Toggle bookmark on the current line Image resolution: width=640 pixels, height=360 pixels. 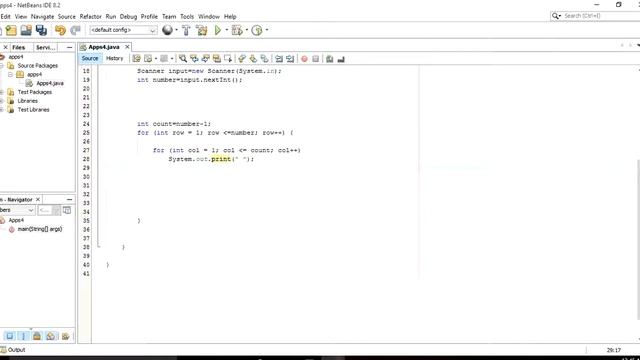264,59
